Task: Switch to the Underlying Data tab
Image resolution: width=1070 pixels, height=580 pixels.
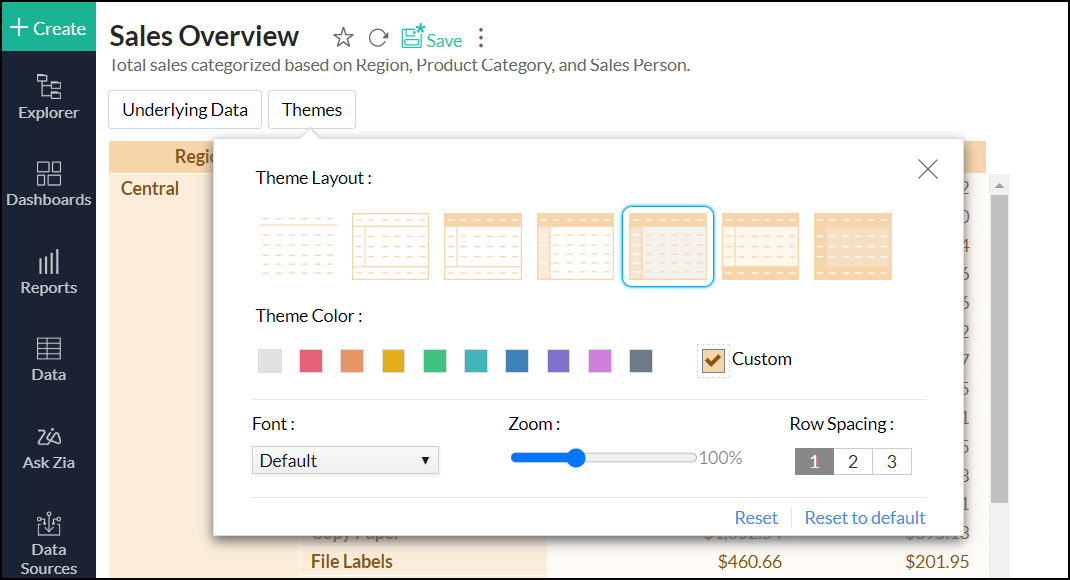Action: coord(185,110)
